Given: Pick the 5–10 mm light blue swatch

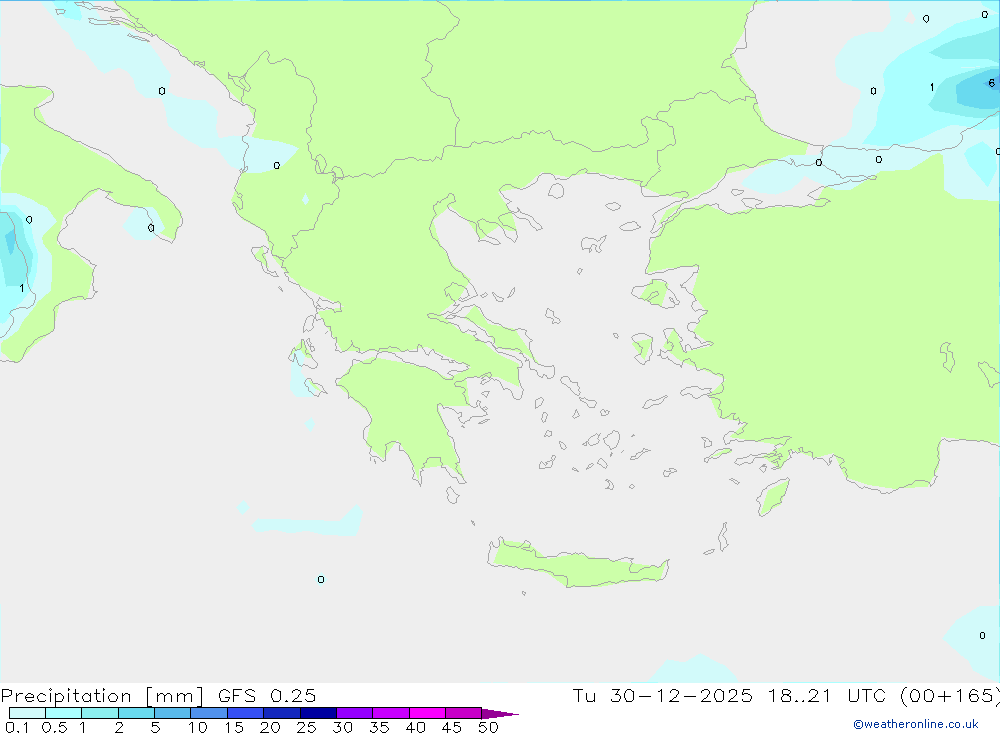Looking at the screenshot, I should click(x=173, y=713).
